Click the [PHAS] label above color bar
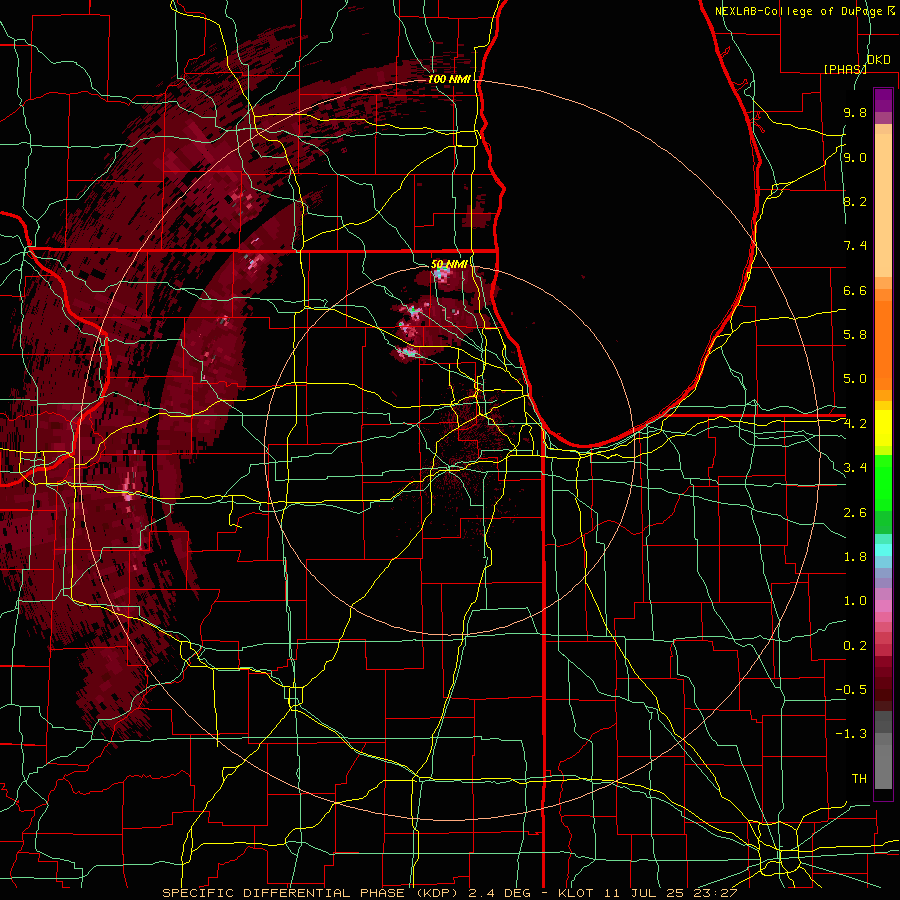900x900 pixels. tap(845, 69)
